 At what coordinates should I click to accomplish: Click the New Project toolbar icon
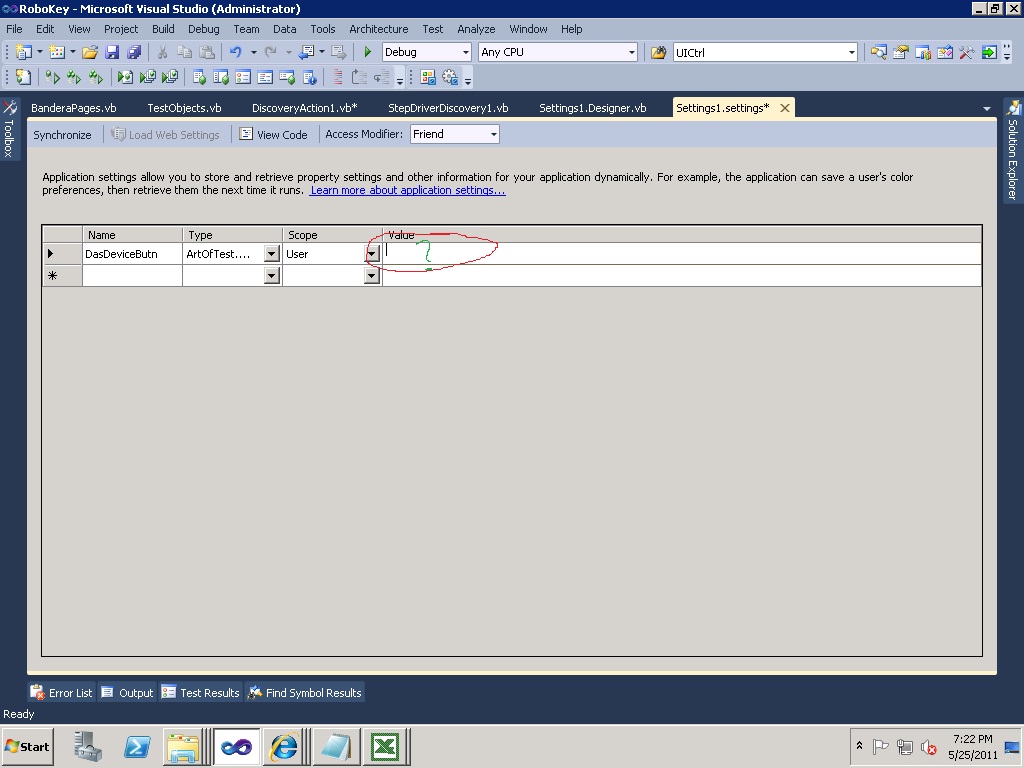tap(24, 52)
